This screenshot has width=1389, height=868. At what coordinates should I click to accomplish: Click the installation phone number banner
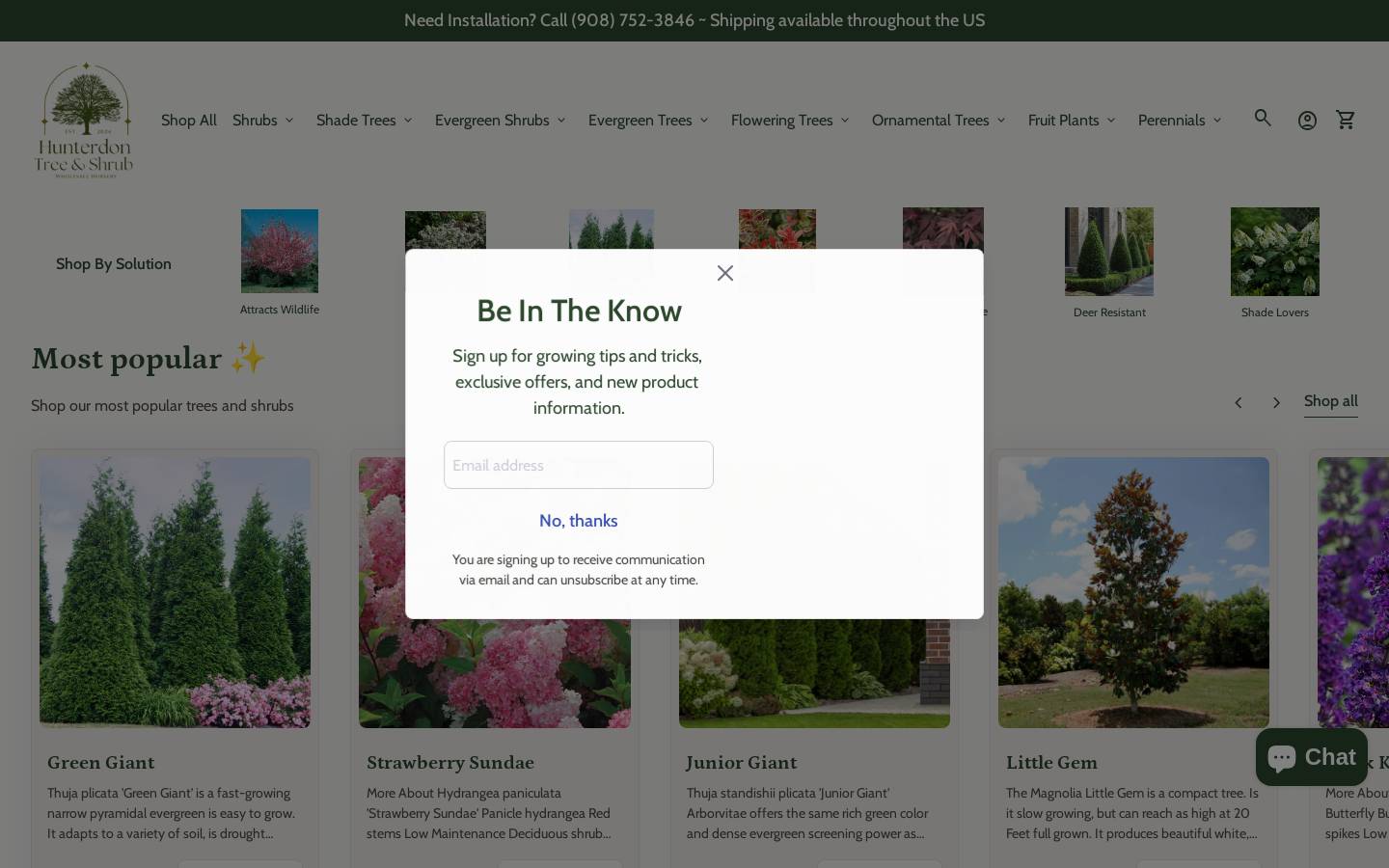pos(694,20)
